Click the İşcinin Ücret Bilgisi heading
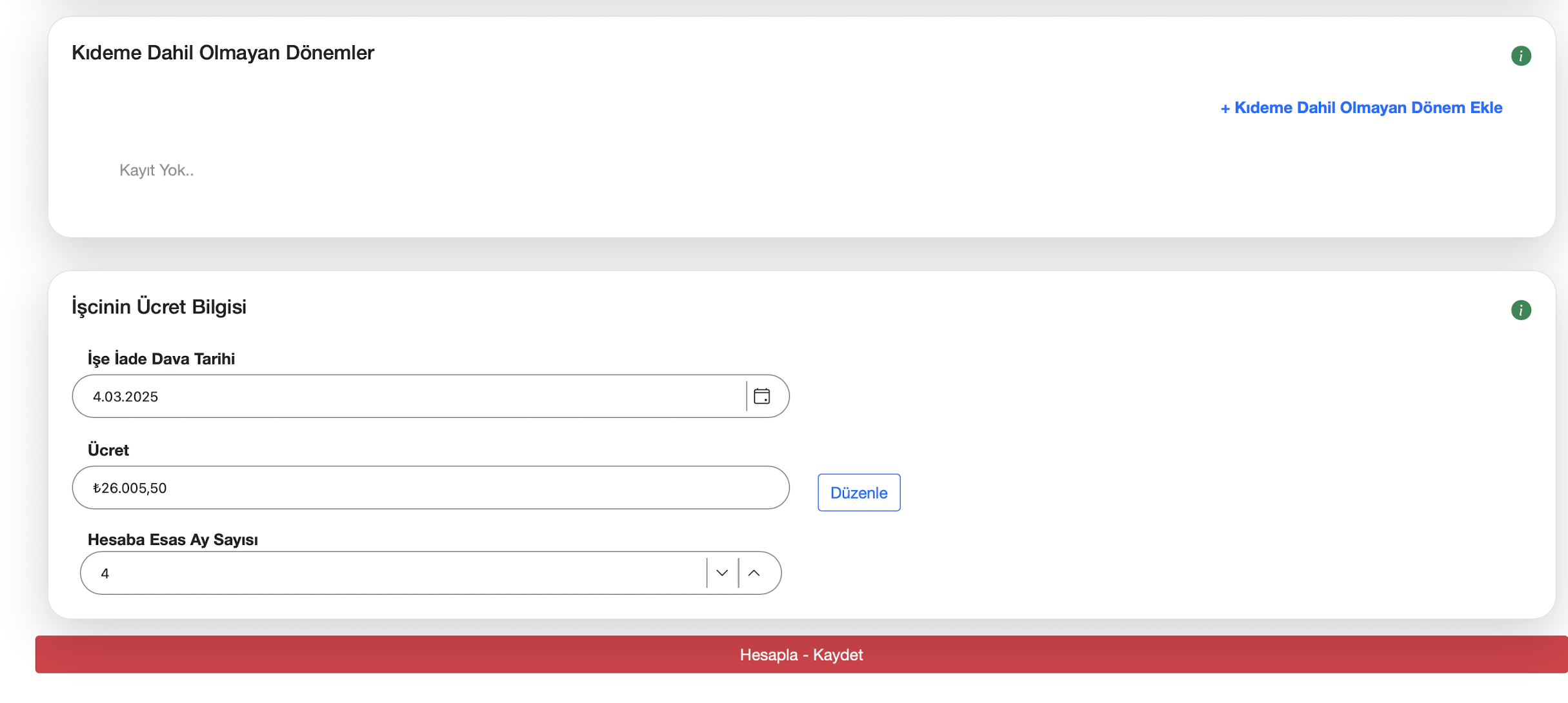 point(159,307)
